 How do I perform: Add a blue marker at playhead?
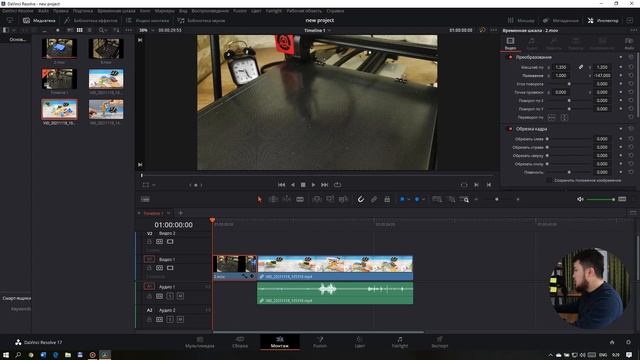[417, 199]
